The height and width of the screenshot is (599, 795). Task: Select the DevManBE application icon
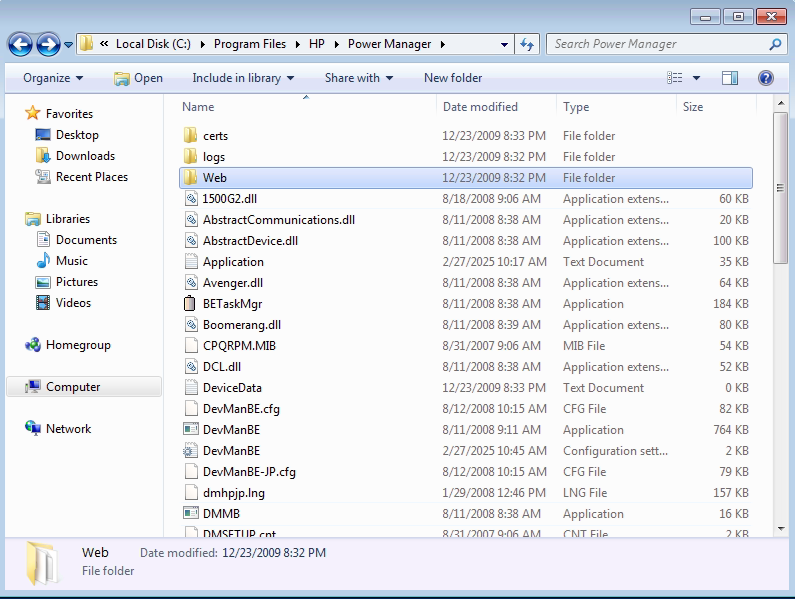coord(191,429)
